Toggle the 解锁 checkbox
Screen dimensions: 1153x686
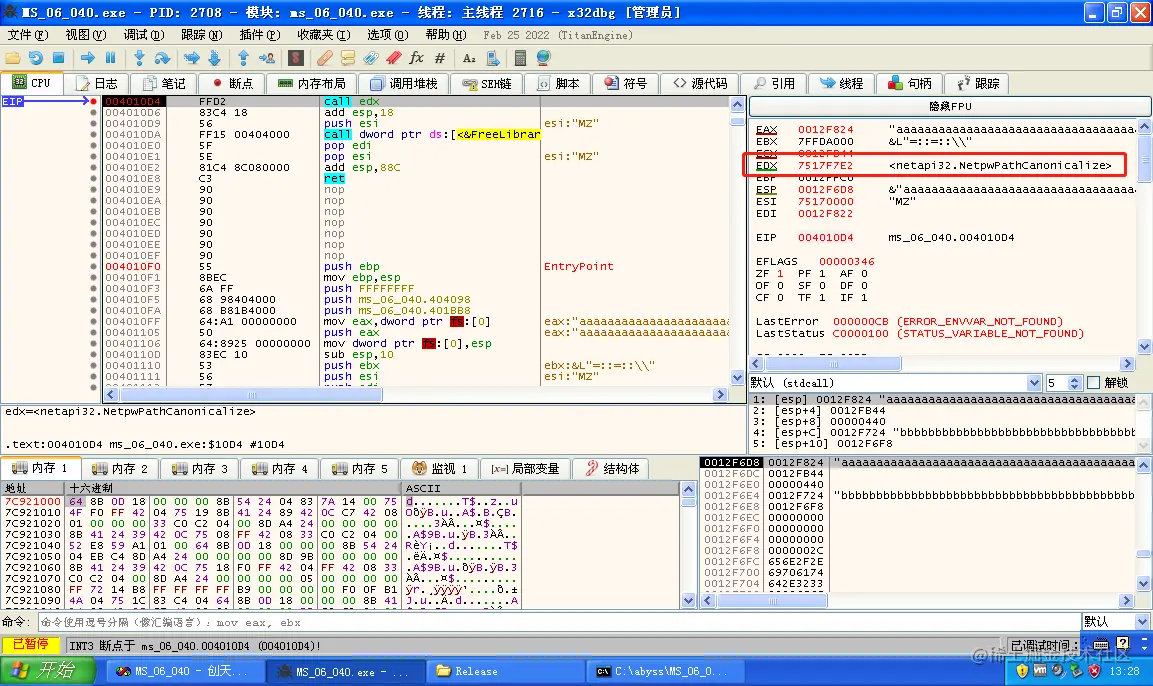(x=1093, y=382)
